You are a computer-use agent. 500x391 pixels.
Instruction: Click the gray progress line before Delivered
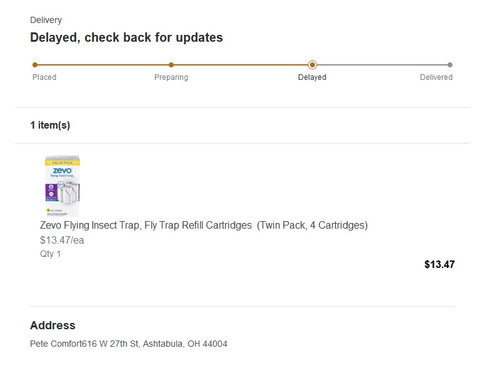(x=382, y=65)
